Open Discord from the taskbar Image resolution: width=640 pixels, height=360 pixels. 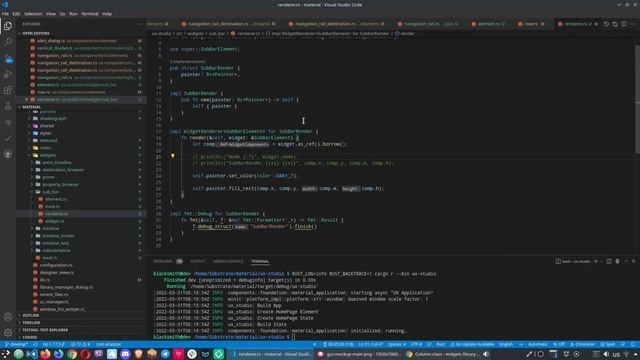pos(125,354)
